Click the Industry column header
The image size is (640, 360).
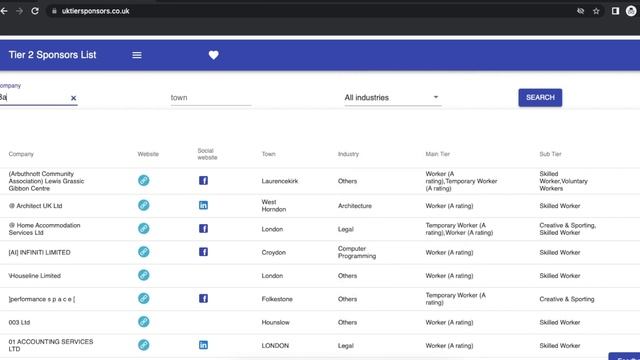pos(348,154)
